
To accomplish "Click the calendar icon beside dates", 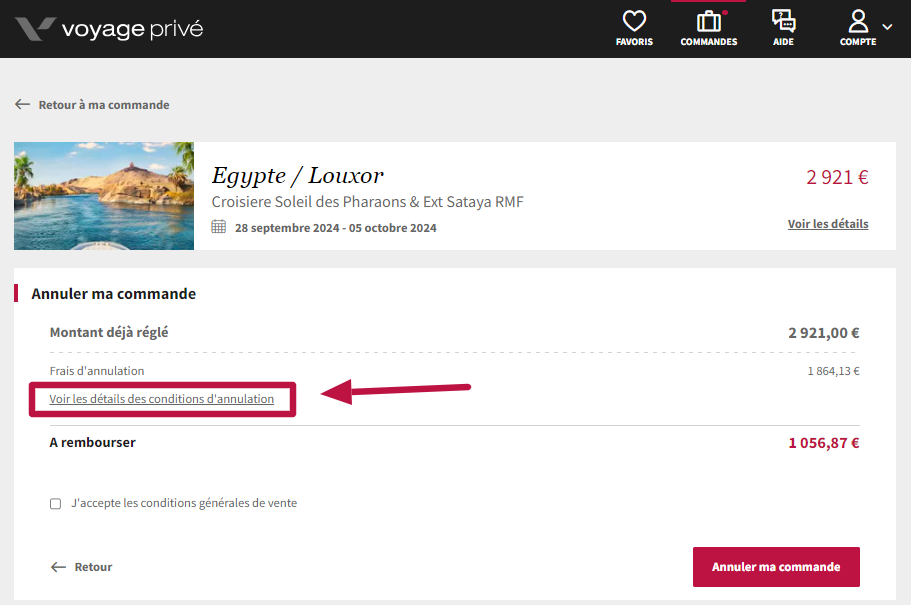I will (218, 227).
